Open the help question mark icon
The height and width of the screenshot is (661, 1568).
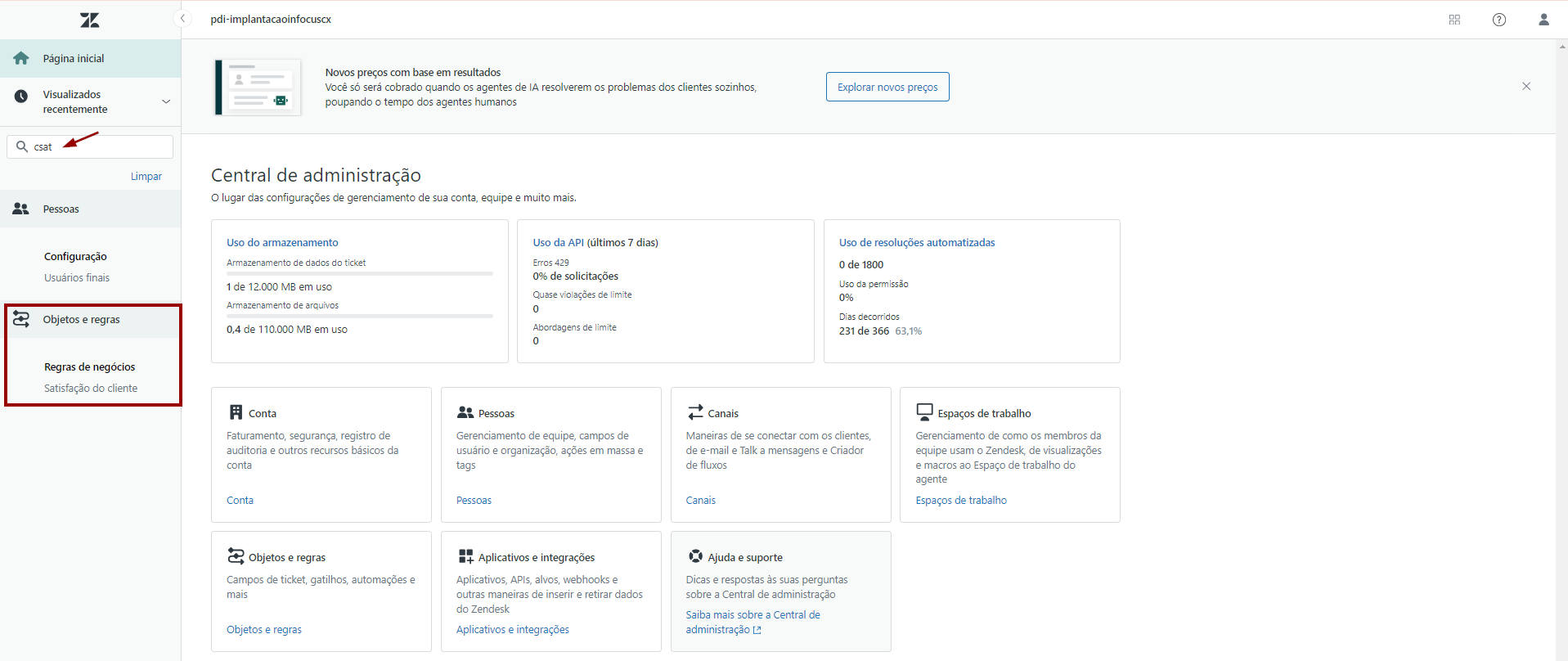pos(1498,20)
